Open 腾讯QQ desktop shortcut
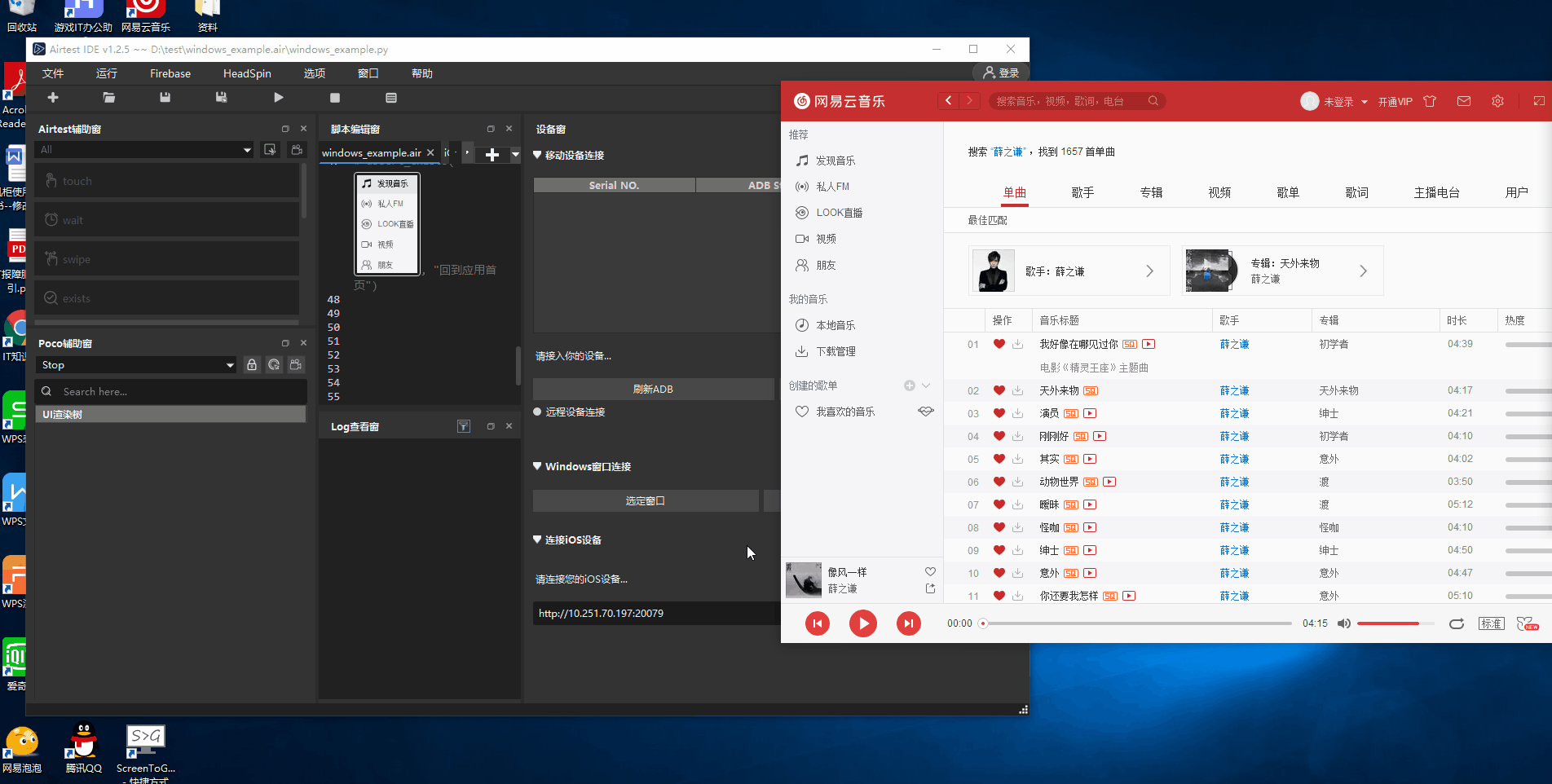Image resolution: width=1552 pixels, height=784 pixels. [83, 748]
